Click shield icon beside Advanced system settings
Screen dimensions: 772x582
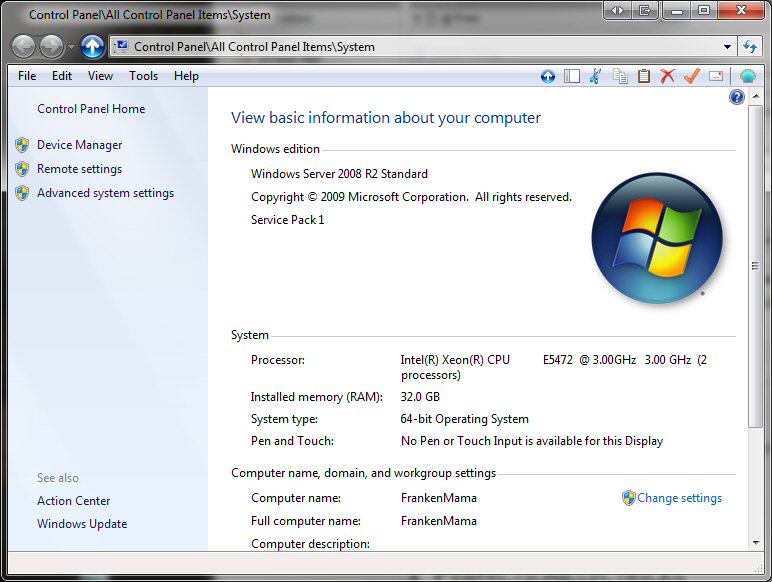pos(22,193)
